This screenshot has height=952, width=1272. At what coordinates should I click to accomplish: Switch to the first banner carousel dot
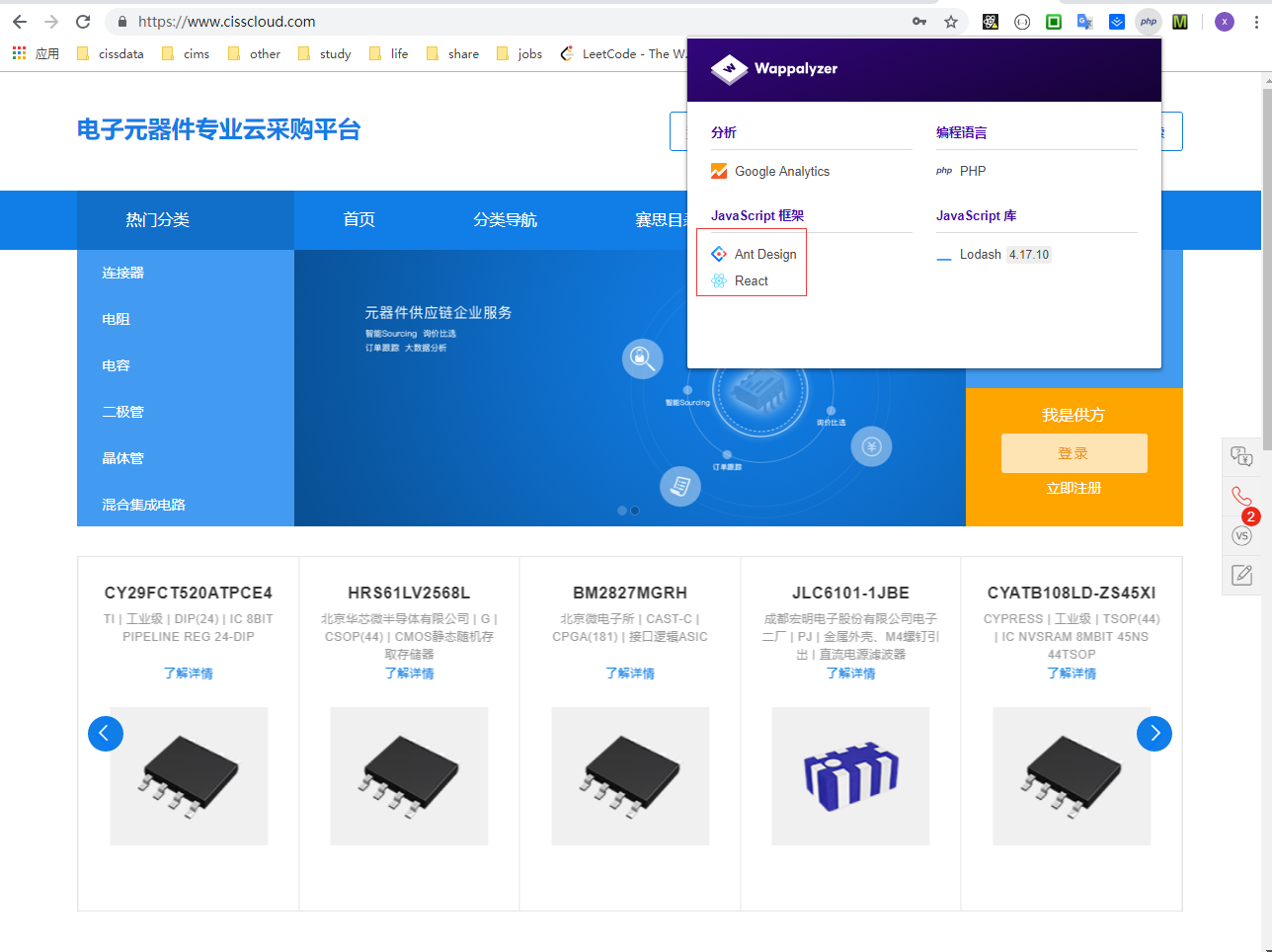tap(622, 511)
